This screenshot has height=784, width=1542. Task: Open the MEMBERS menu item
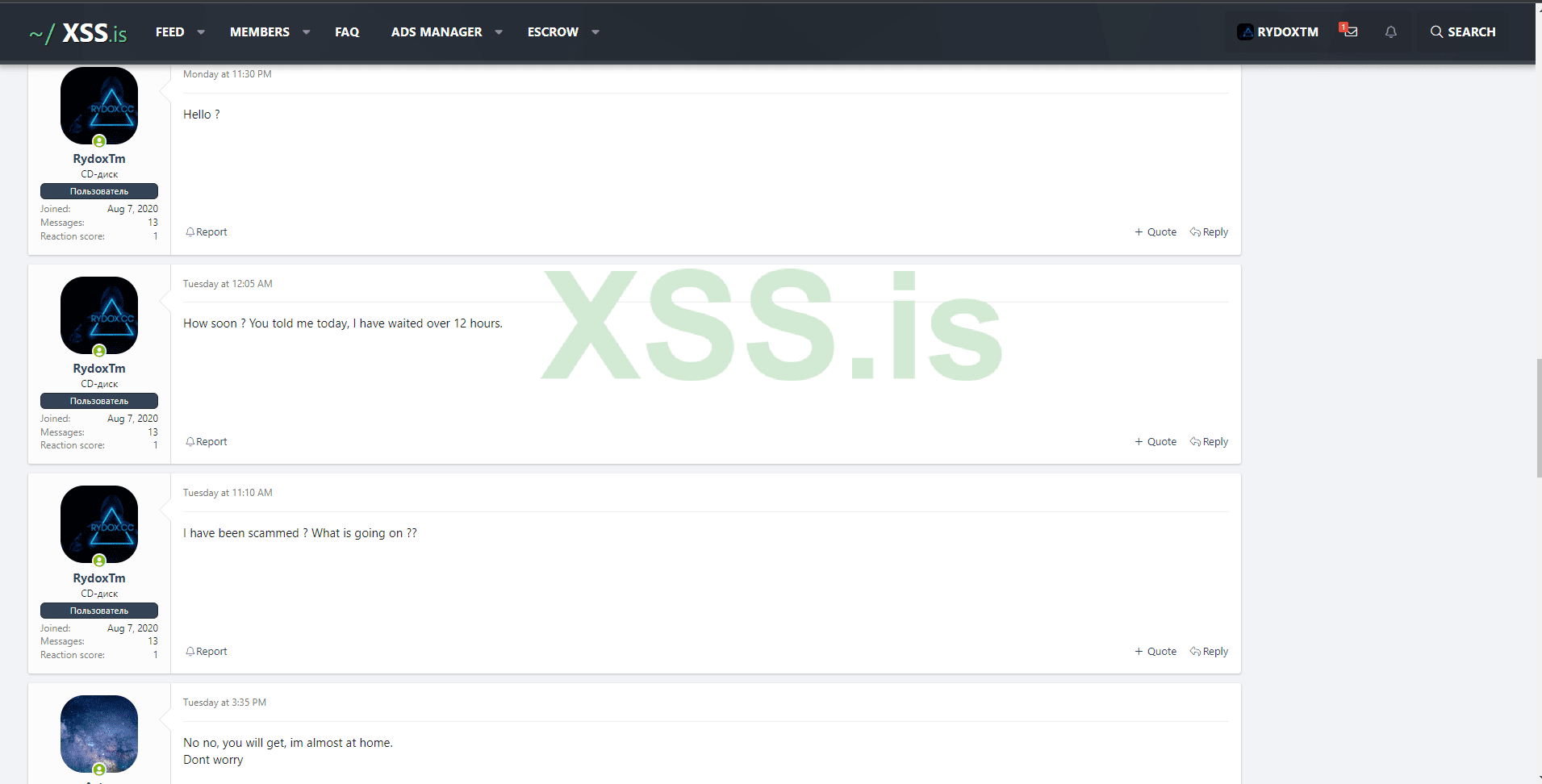(x=260, y=32)
